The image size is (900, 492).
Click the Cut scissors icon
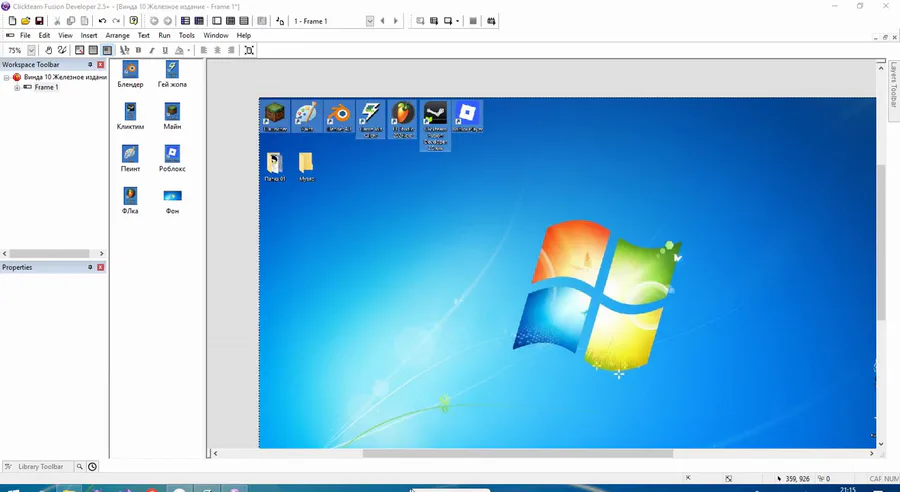pos(57,21)
